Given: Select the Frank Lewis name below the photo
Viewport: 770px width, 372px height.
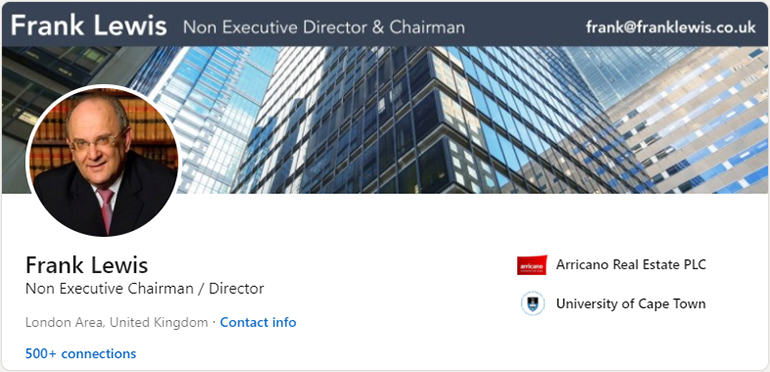Looking at the screenshot, I should coord(86,266).
